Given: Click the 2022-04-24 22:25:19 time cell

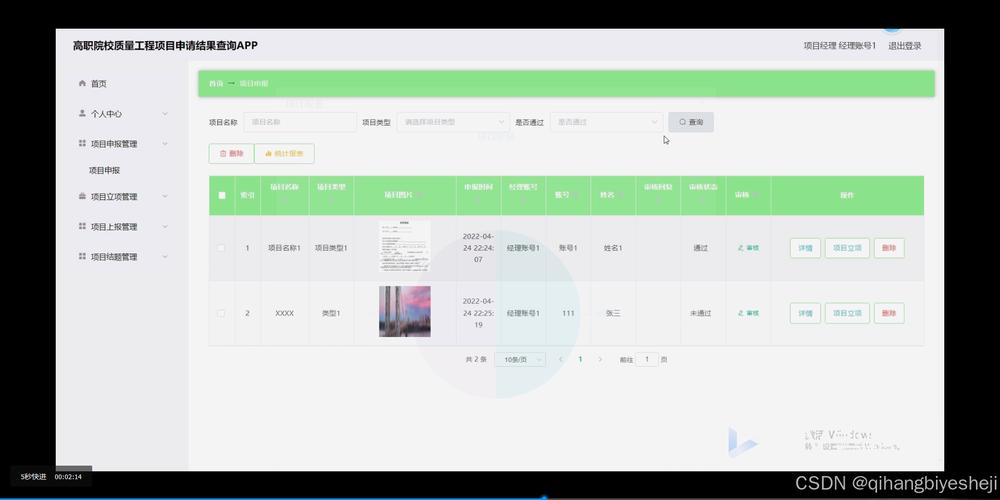Looking at the screenshot, I should tap(478, 313).
